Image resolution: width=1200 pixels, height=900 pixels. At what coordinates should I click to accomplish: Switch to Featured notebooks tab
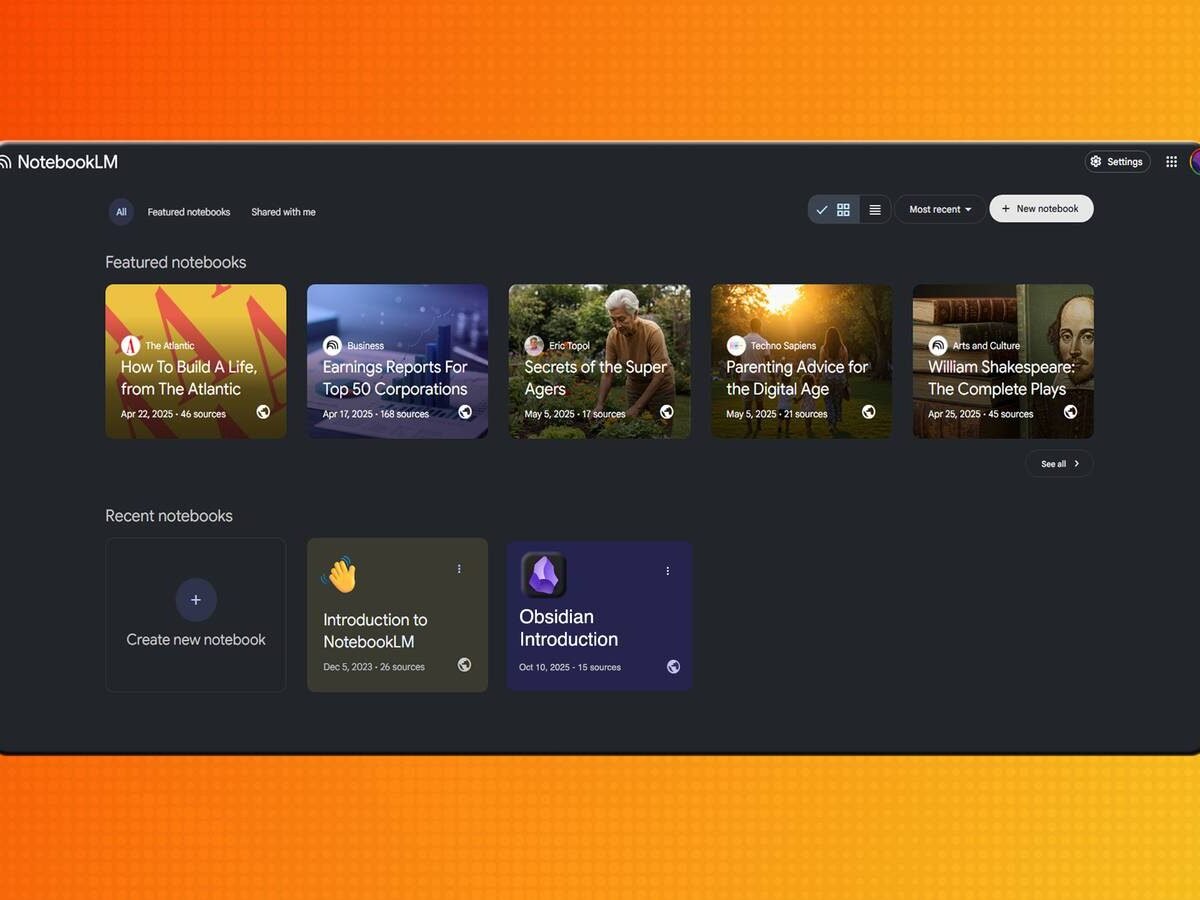[189, 212]
